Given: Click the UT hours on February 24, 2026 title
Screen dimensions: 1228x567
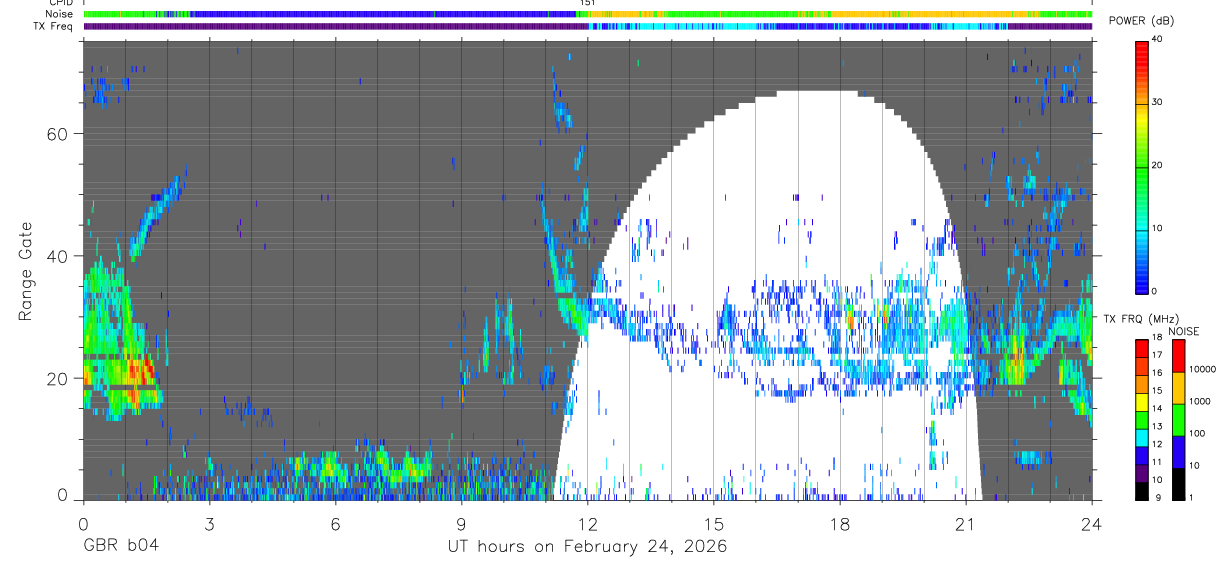Looking at the screenshot, I should point(587,546).
